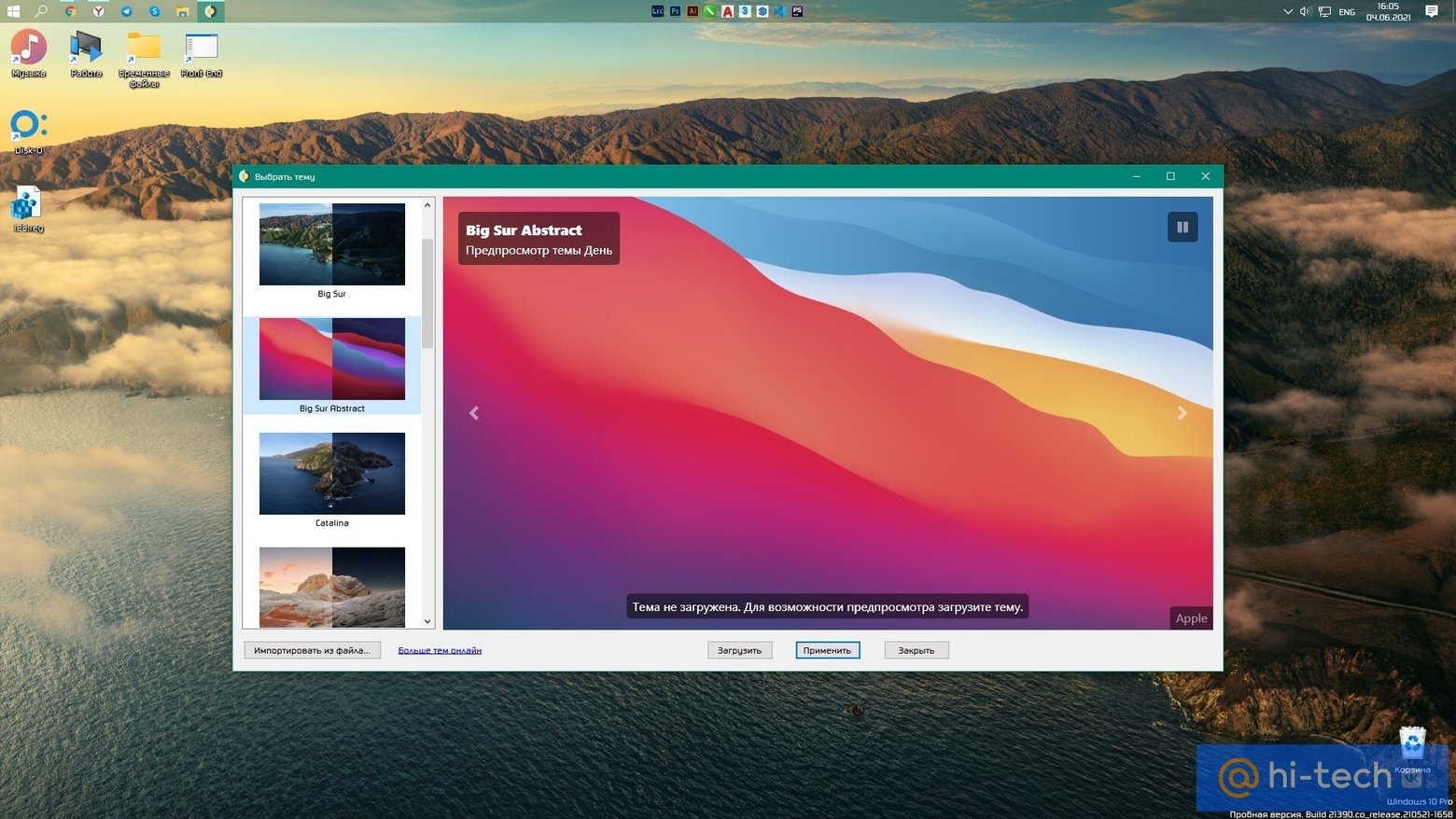Open the green pen app shortcut
This screenshot has width=1456, height=819.
point(710,11)
